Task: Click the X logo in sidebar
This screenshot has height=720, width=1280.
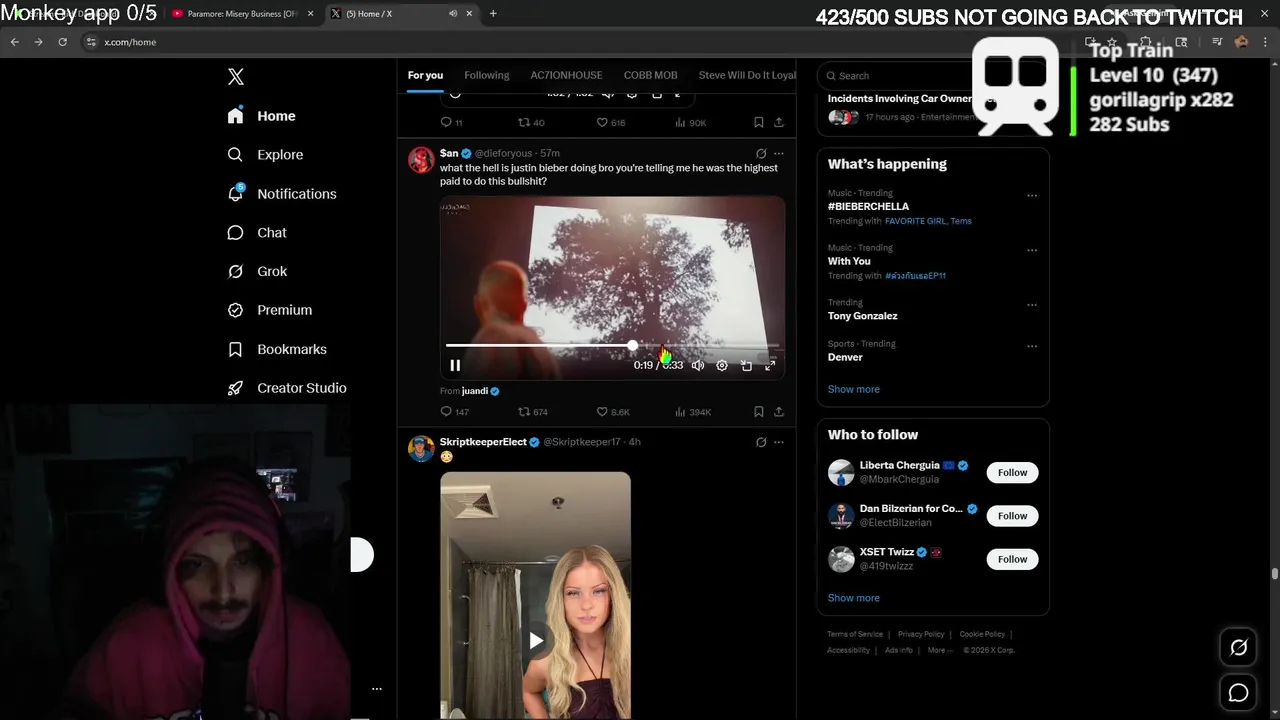Action: coord(236,77)
